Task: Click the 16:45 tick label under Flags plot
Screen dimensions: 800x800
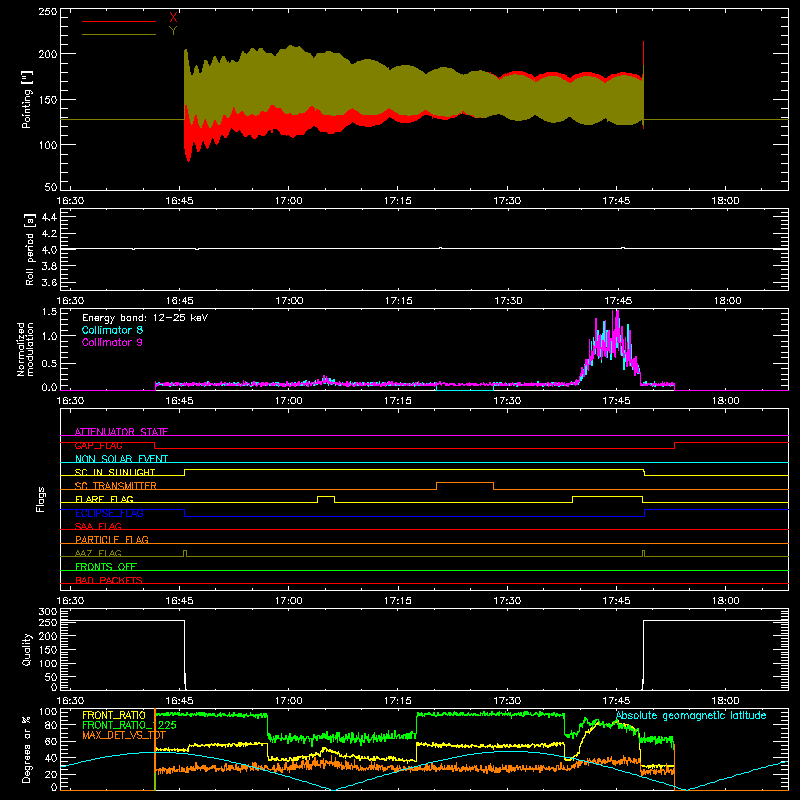Action: pyautogui.click(x=180, y=601)
